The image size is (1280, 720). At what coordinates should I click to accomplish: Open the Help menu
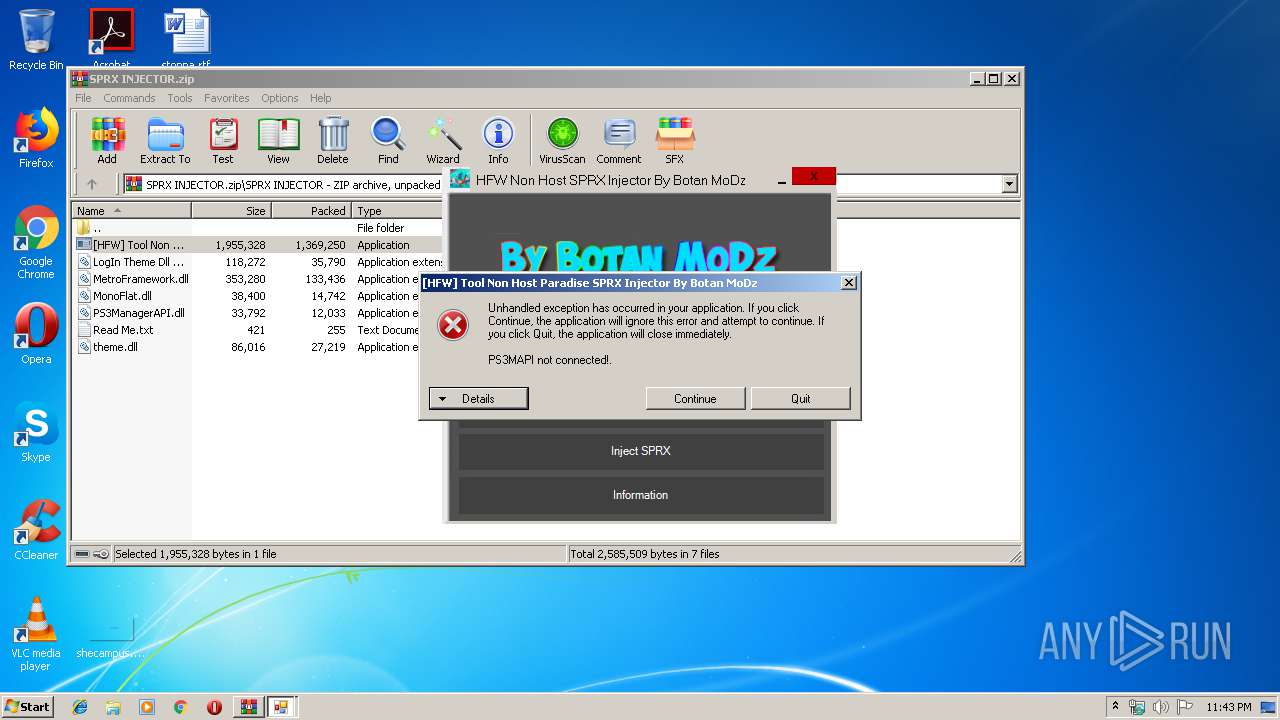[320, 98]
